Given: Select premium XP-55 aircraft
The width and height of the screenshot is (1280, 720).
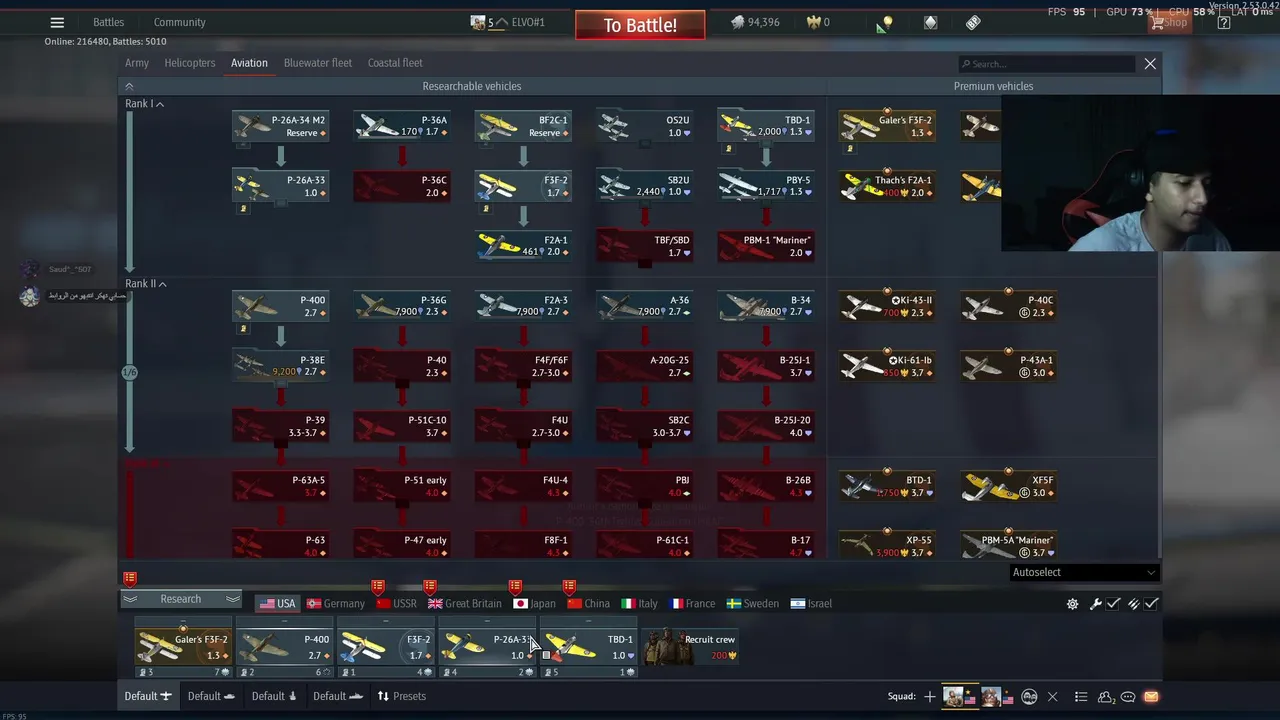Looking at the screenshot, I should (x=887, y=546).
